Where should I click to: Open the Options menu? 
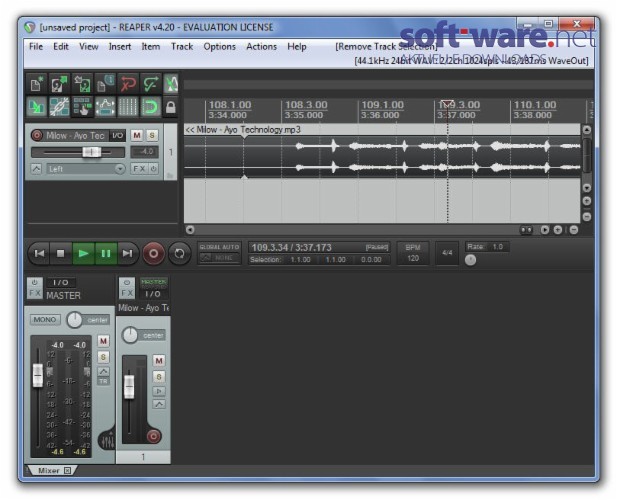click(220, 46)
